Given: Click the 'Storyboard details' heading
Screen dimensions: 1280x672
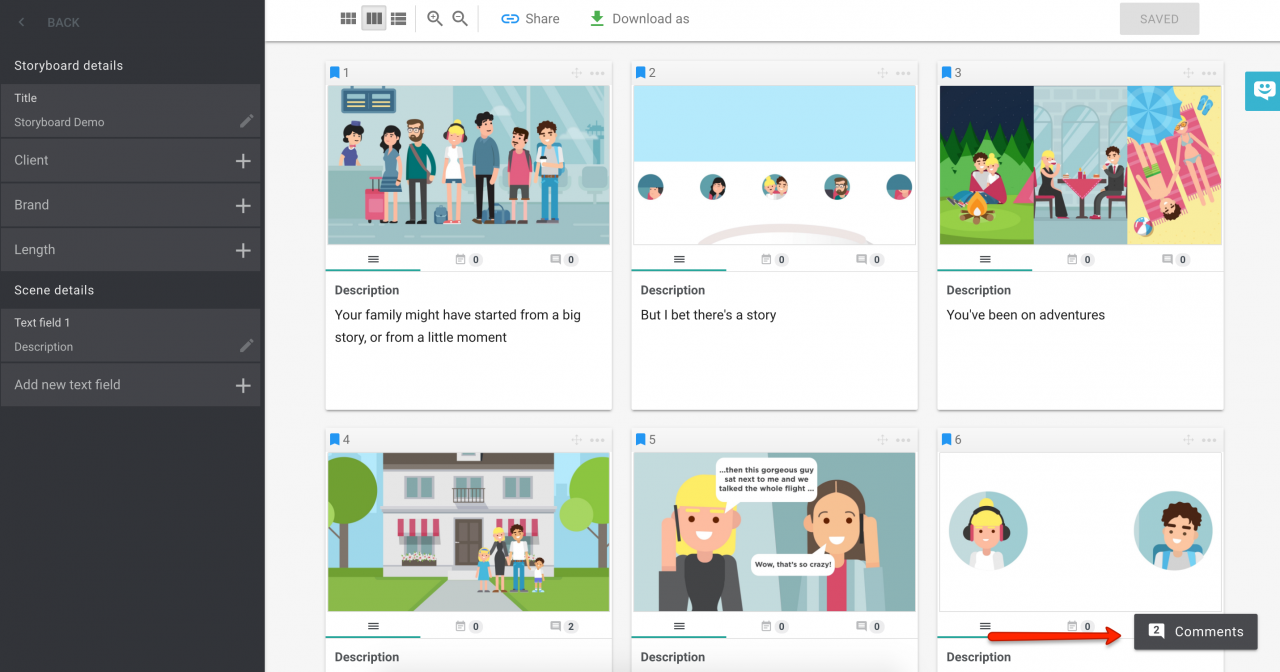Looking at the screenshot, I should pos(69,65).
